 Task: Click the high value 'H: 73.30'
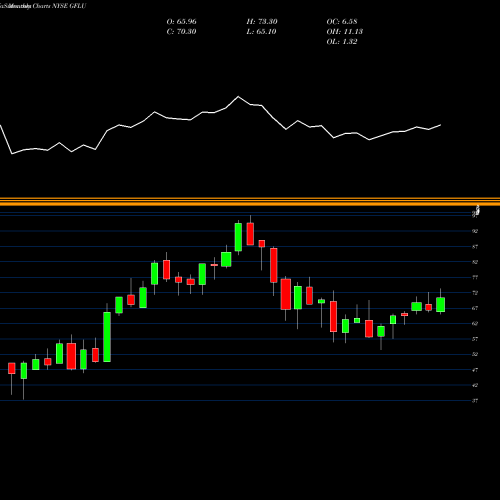(x=262, y=22)
